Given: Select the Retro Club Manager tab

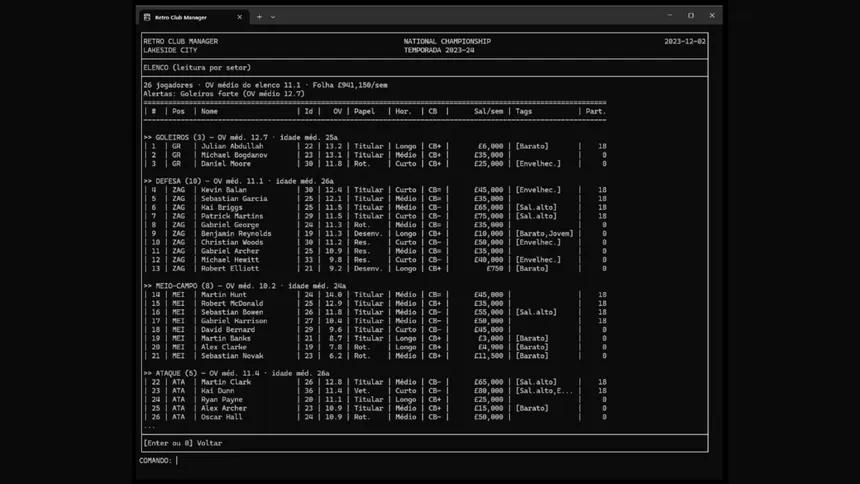Looking at the screenshot, I should [x=194, y=17].
